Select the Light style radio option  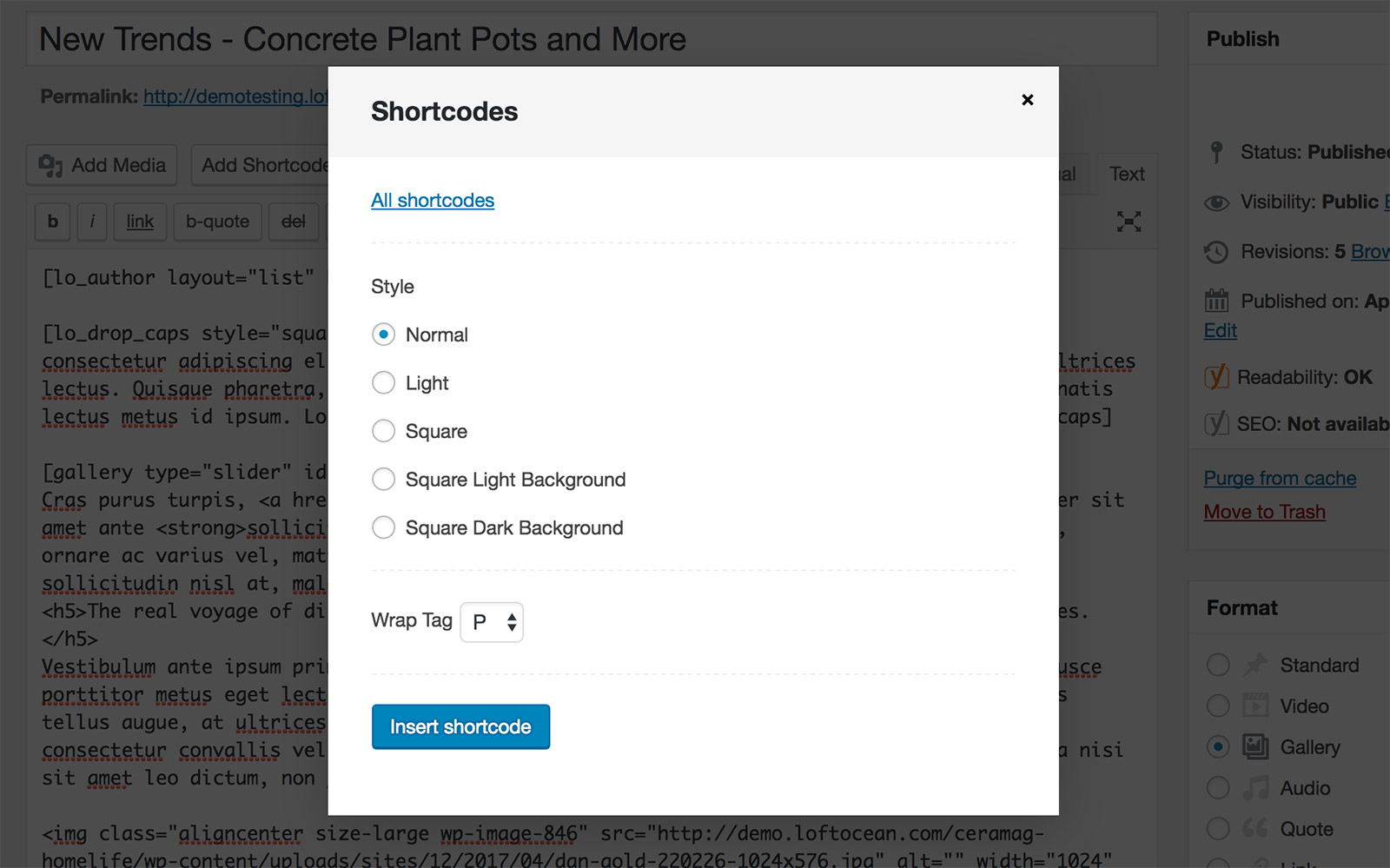tap(383, 383)
